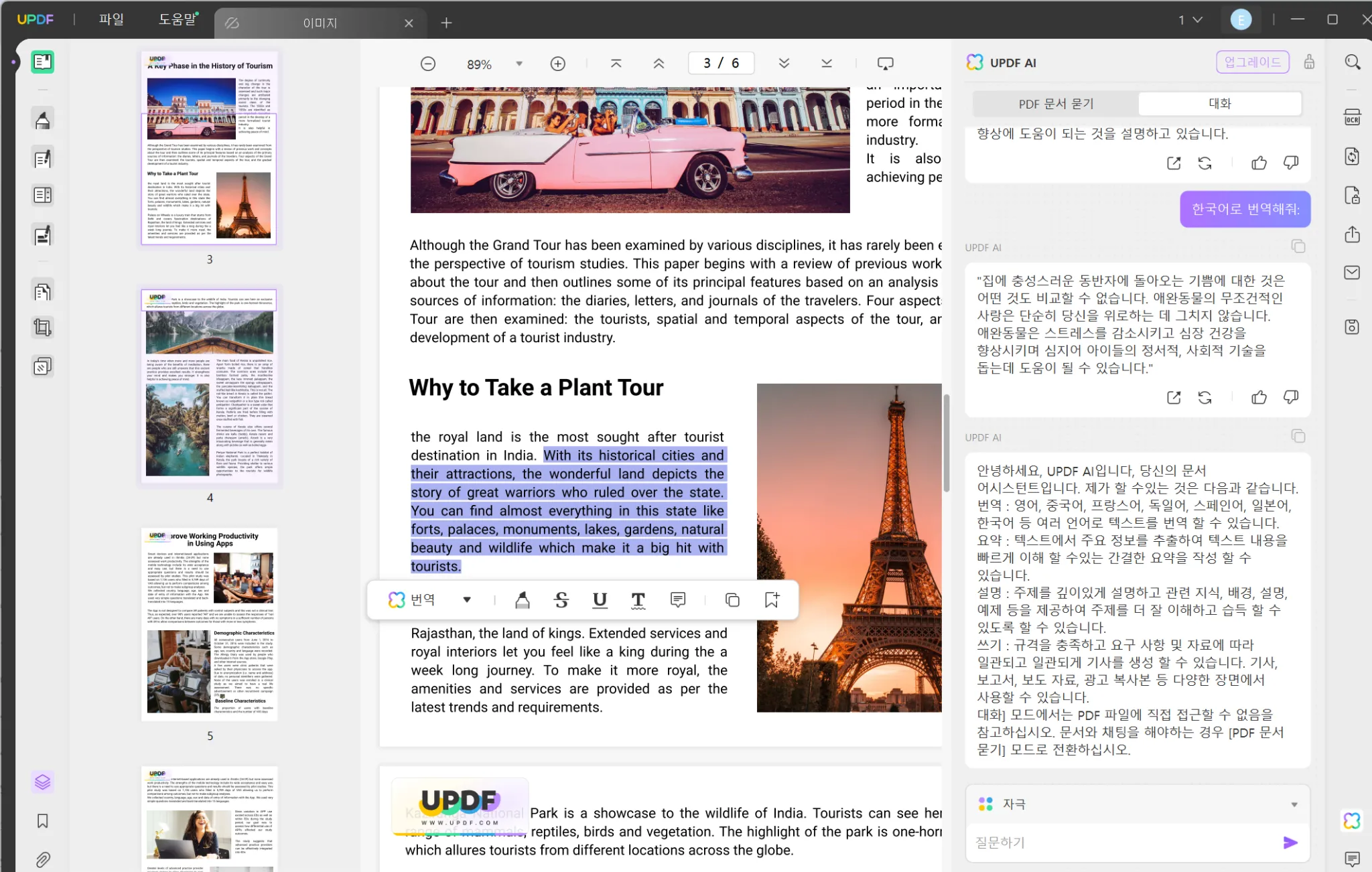Apply highlight to the selected text
The height and width of the screenshot is (872, 1372).
(523, 600)
